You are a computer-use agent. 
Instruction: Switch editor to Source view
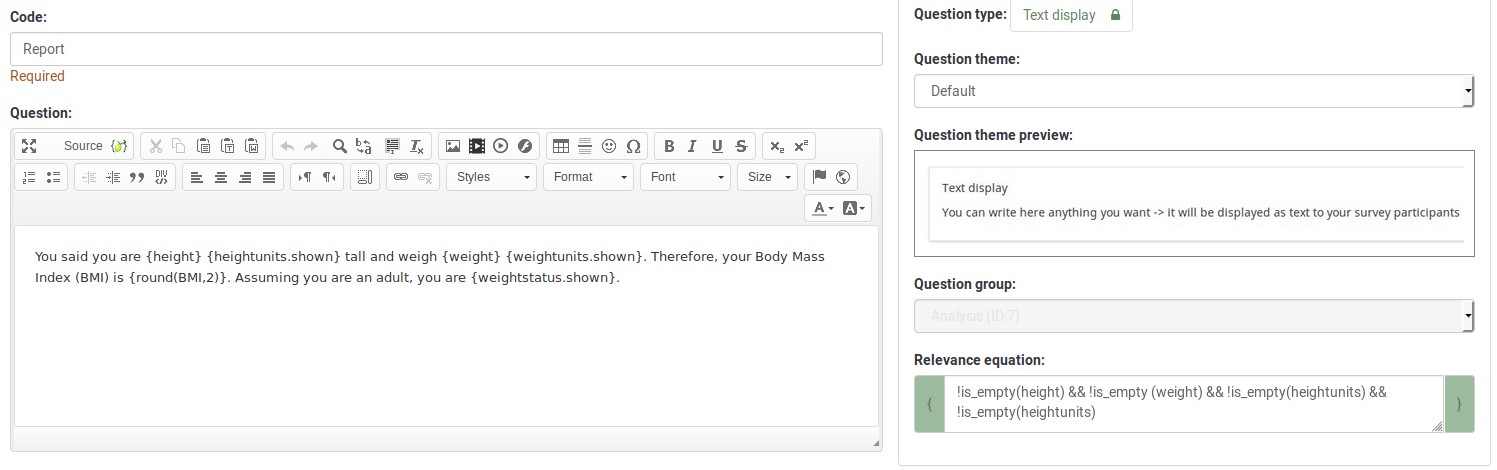click(x=83, y=146)
